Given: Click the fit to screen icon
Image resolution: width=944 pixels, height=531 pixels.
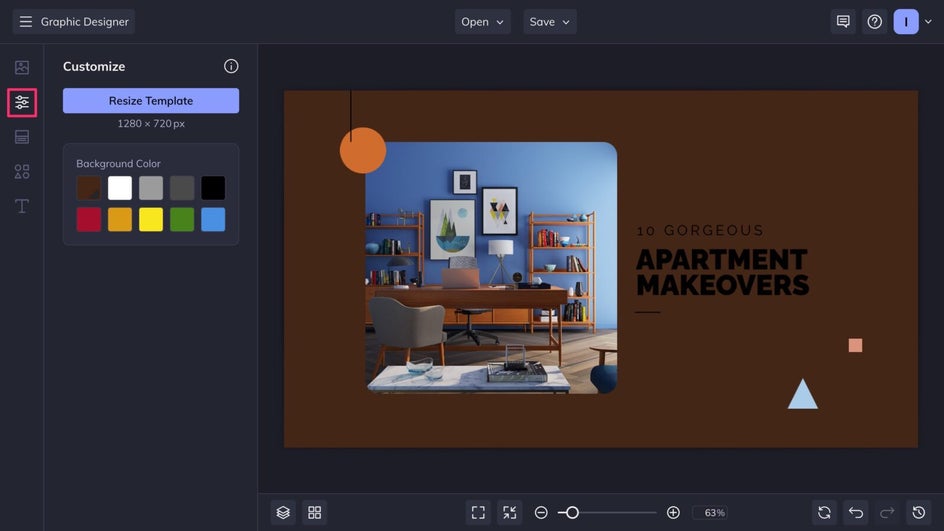Looking at the screenshot, I should point(478,512).
